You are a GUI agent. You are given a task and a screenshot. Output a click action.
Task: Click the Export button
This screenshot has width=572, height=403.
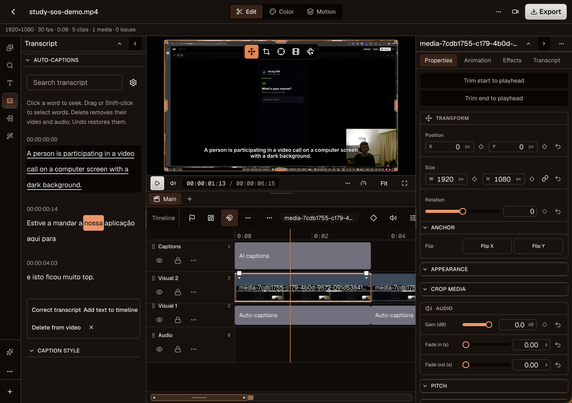pos(546,12)
